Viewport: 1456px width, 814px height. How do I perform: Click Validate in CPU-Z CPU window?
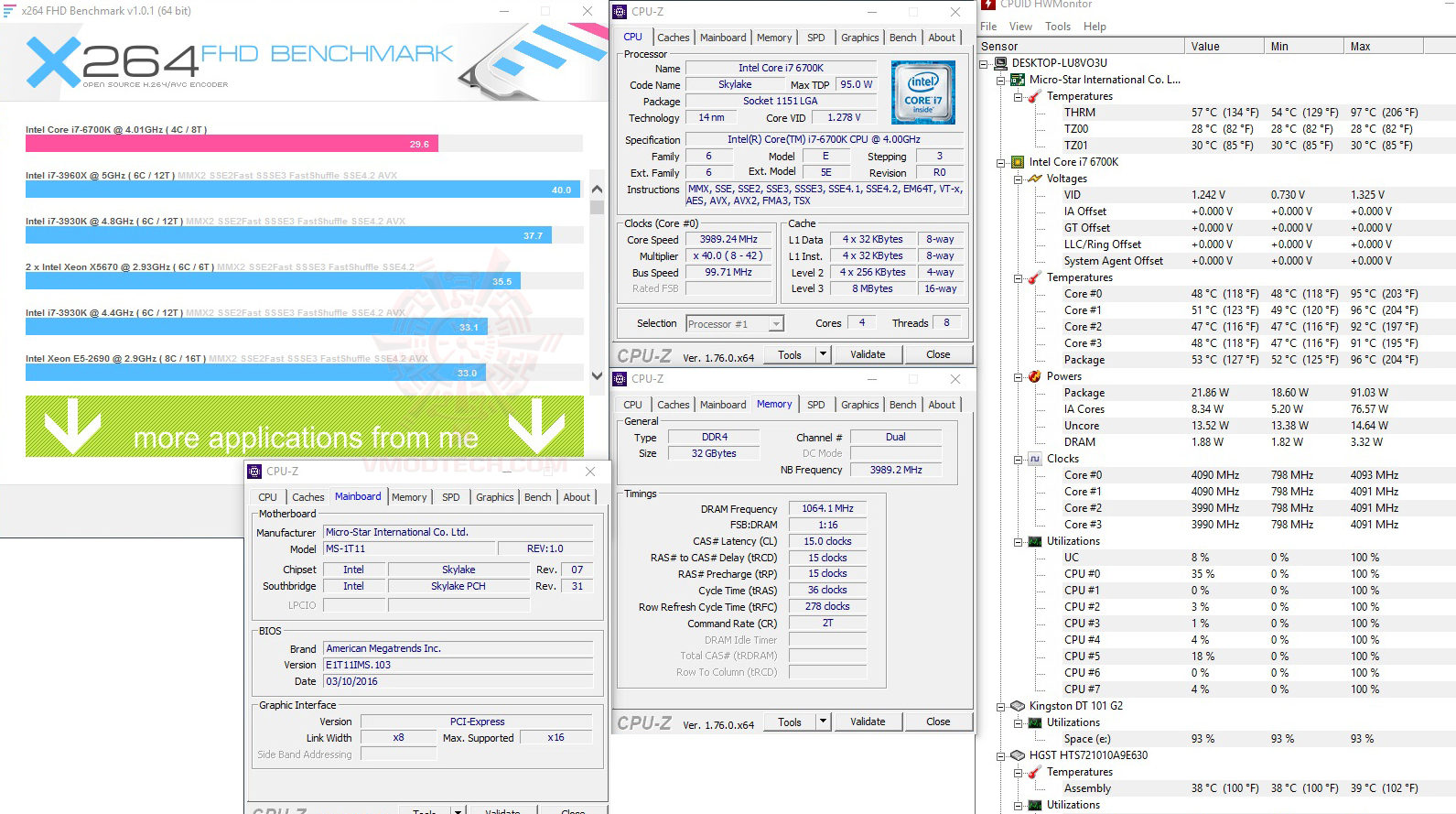[868, 354]
